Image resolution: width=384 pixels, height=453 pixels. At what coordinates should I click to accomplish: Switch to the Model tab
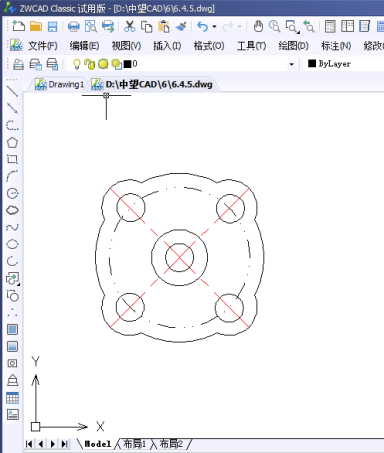[x=98, y=444]
